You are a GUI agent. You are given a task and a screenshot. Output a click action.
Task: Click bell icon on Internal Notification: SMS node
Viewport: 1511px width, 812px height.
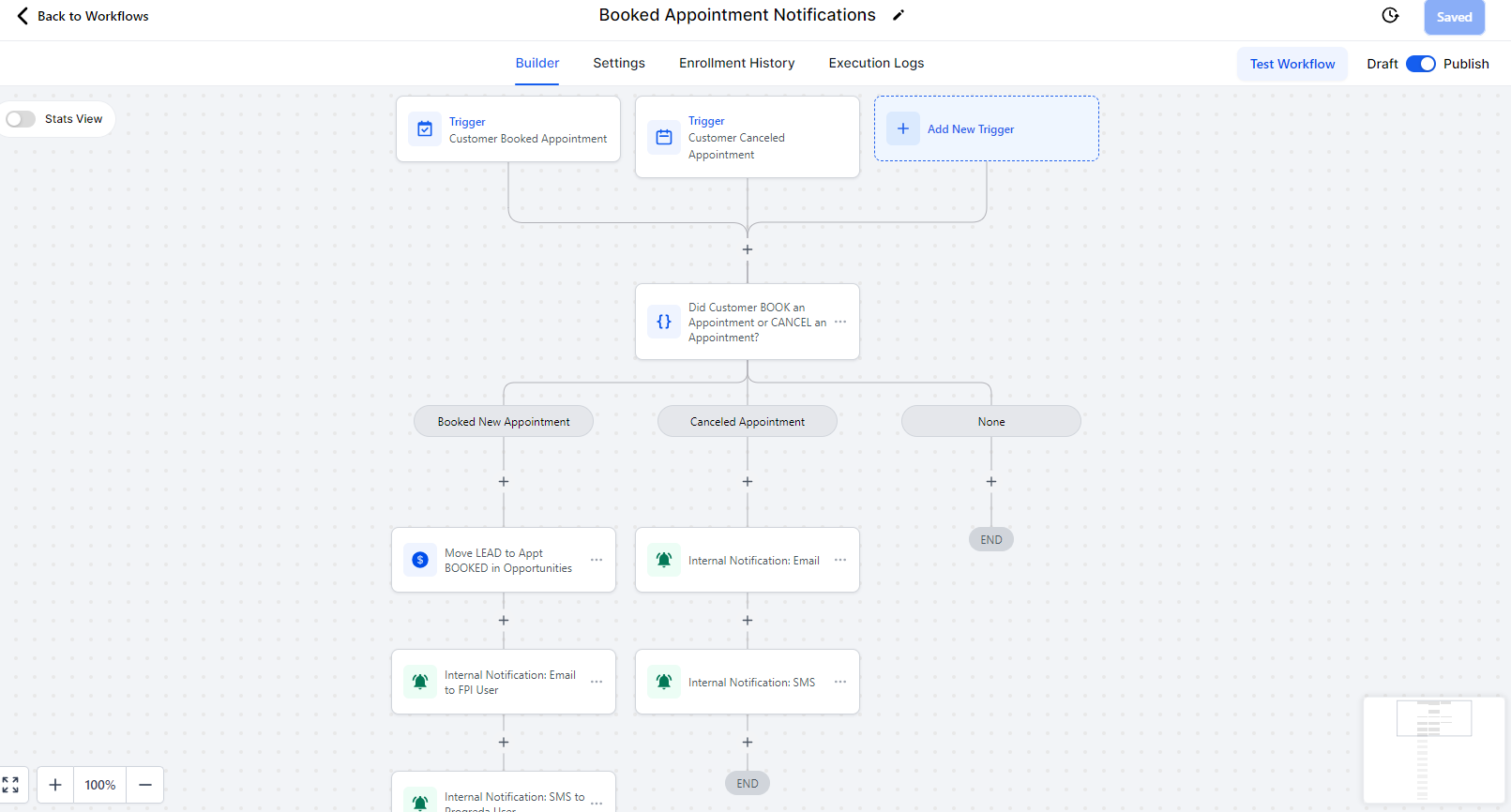(x=664, y=682)
